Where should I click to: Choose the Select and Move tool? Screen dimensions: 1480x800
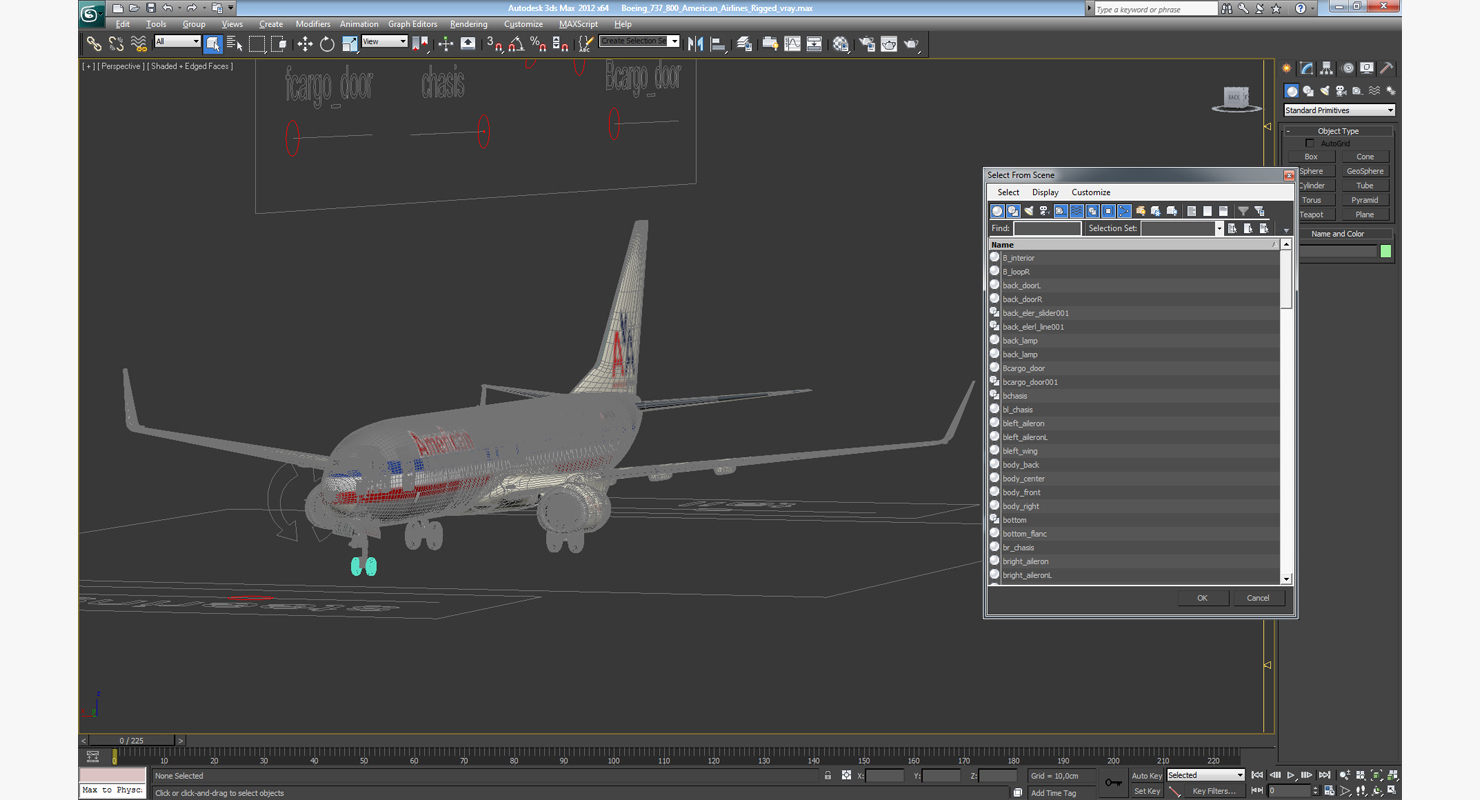tap(305, 43)
